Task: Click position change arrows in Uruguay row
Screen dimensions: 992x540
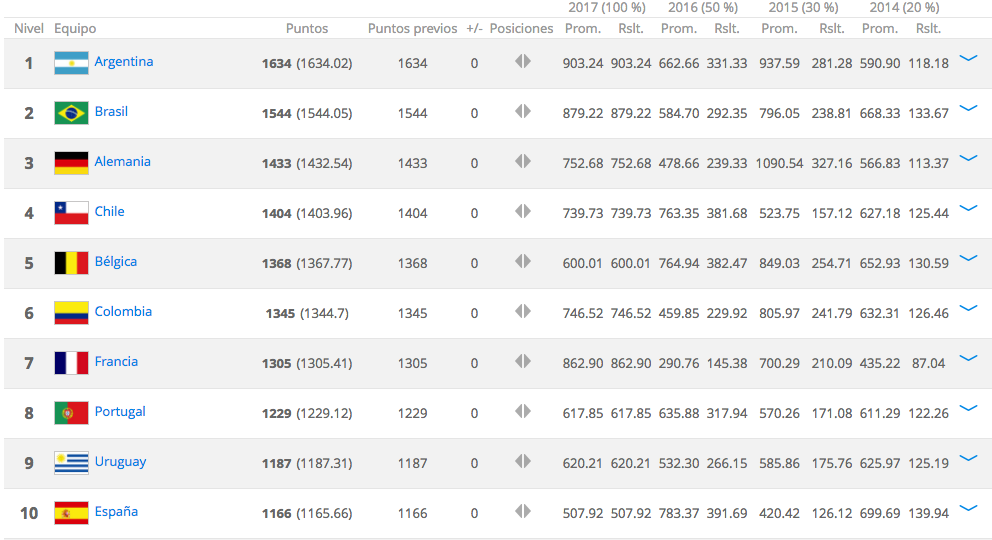Action: point(522,462)
